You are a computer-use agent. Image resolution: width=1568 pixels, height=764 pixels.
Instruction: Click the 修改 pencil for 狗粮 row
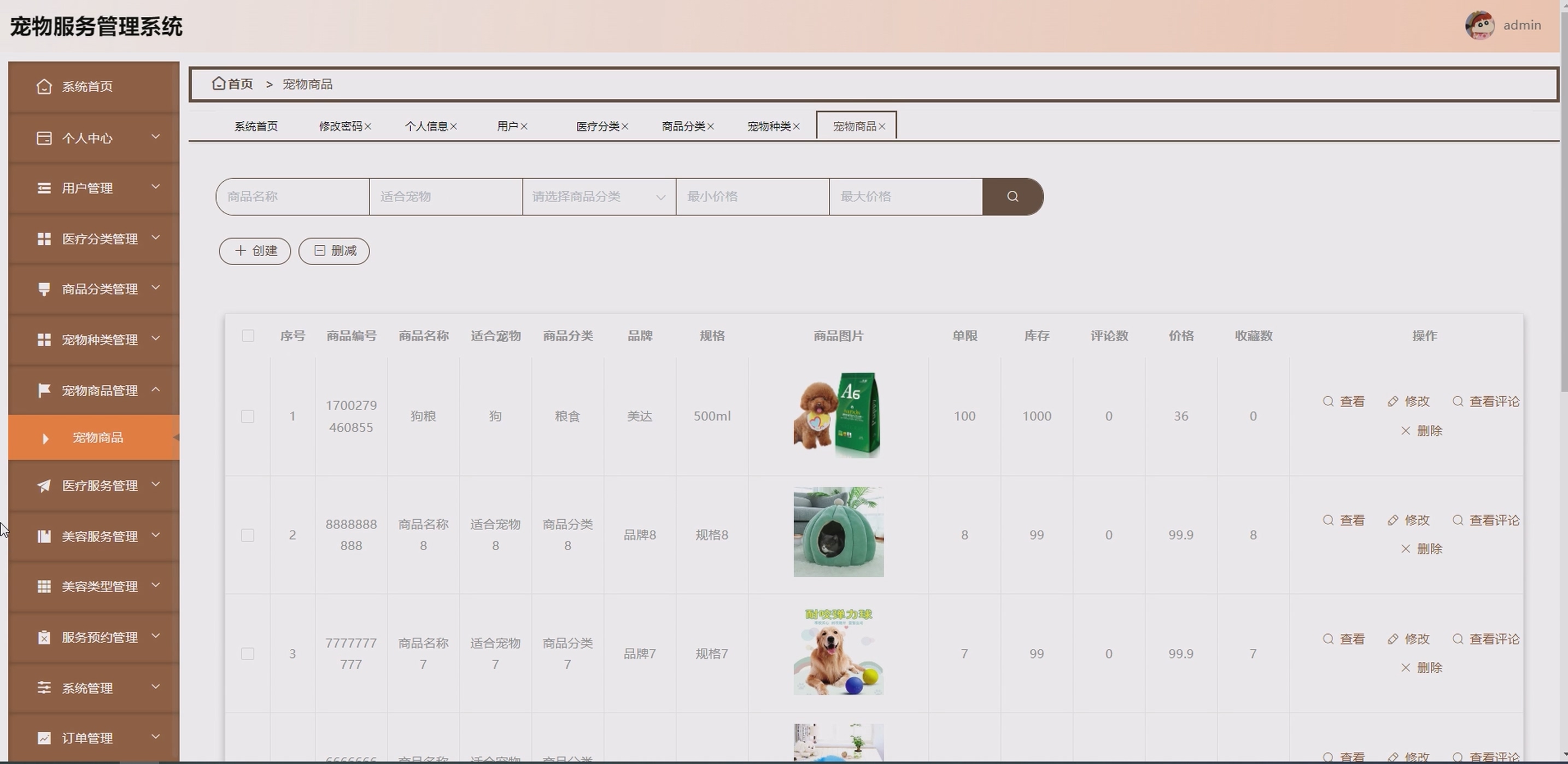click(x=1393, y=402)
